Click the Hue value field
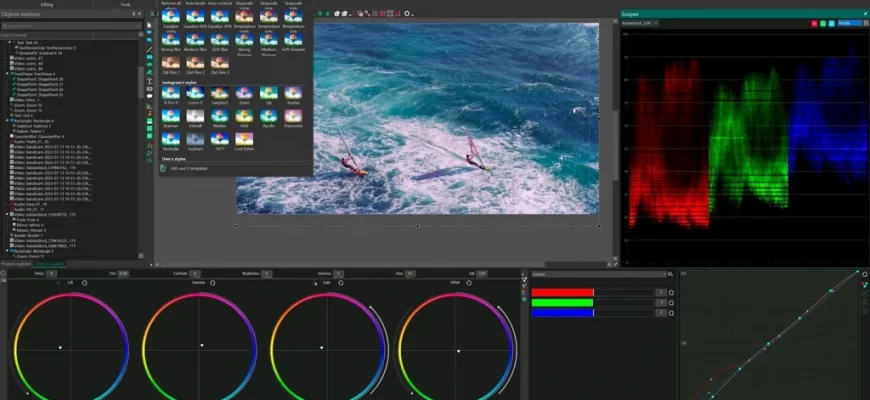Screen dimensions: 870x400 pos(410,274)
